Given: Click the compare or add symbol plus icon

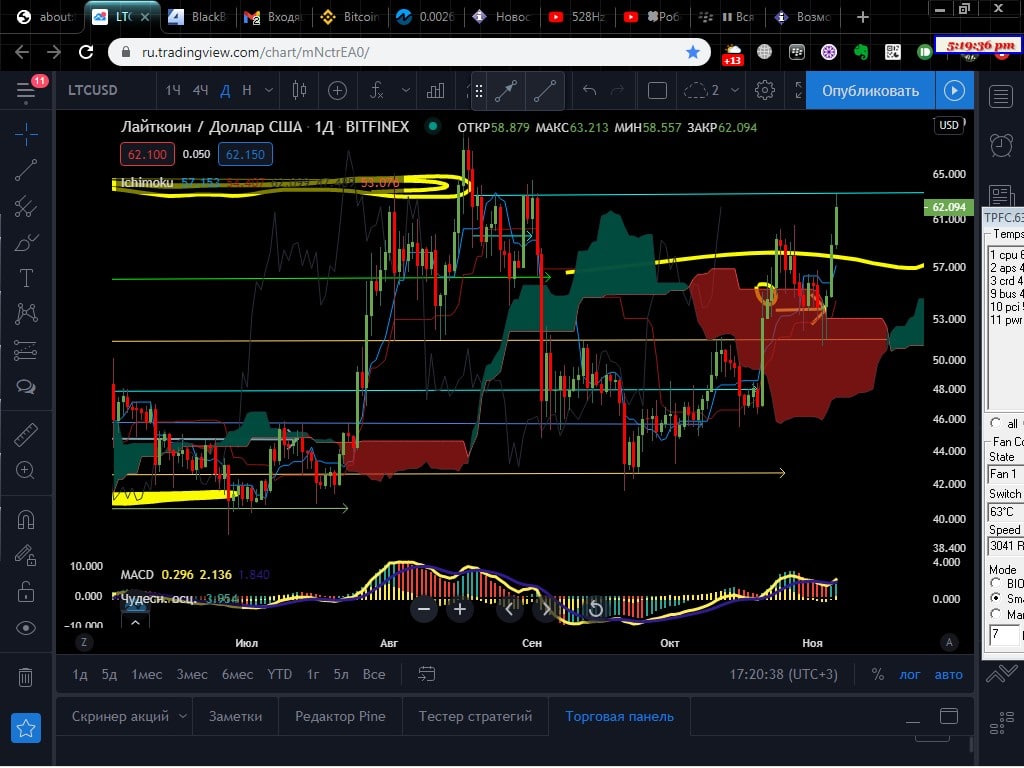Looking at the screenshot, I should tap(337, 91).
